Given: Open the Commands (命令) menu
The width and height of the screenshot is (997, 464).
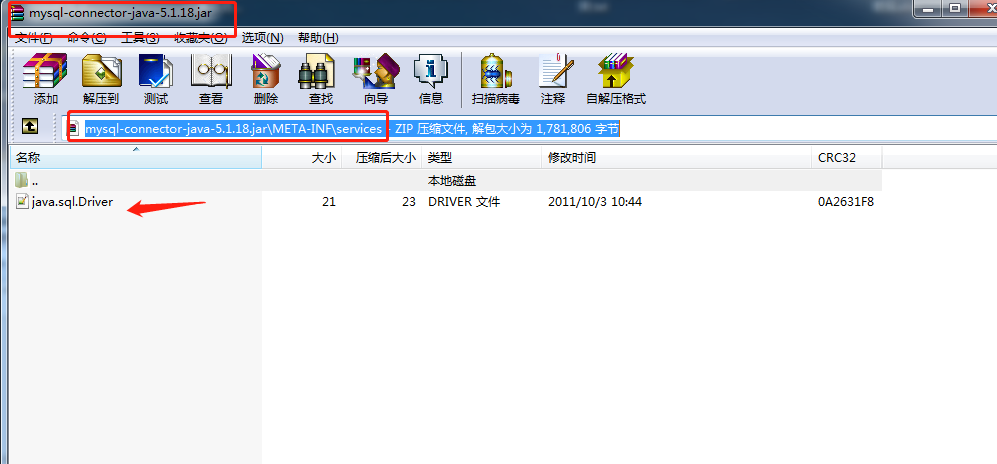Looking at the screenshot, I should click(x=86, y=38).
